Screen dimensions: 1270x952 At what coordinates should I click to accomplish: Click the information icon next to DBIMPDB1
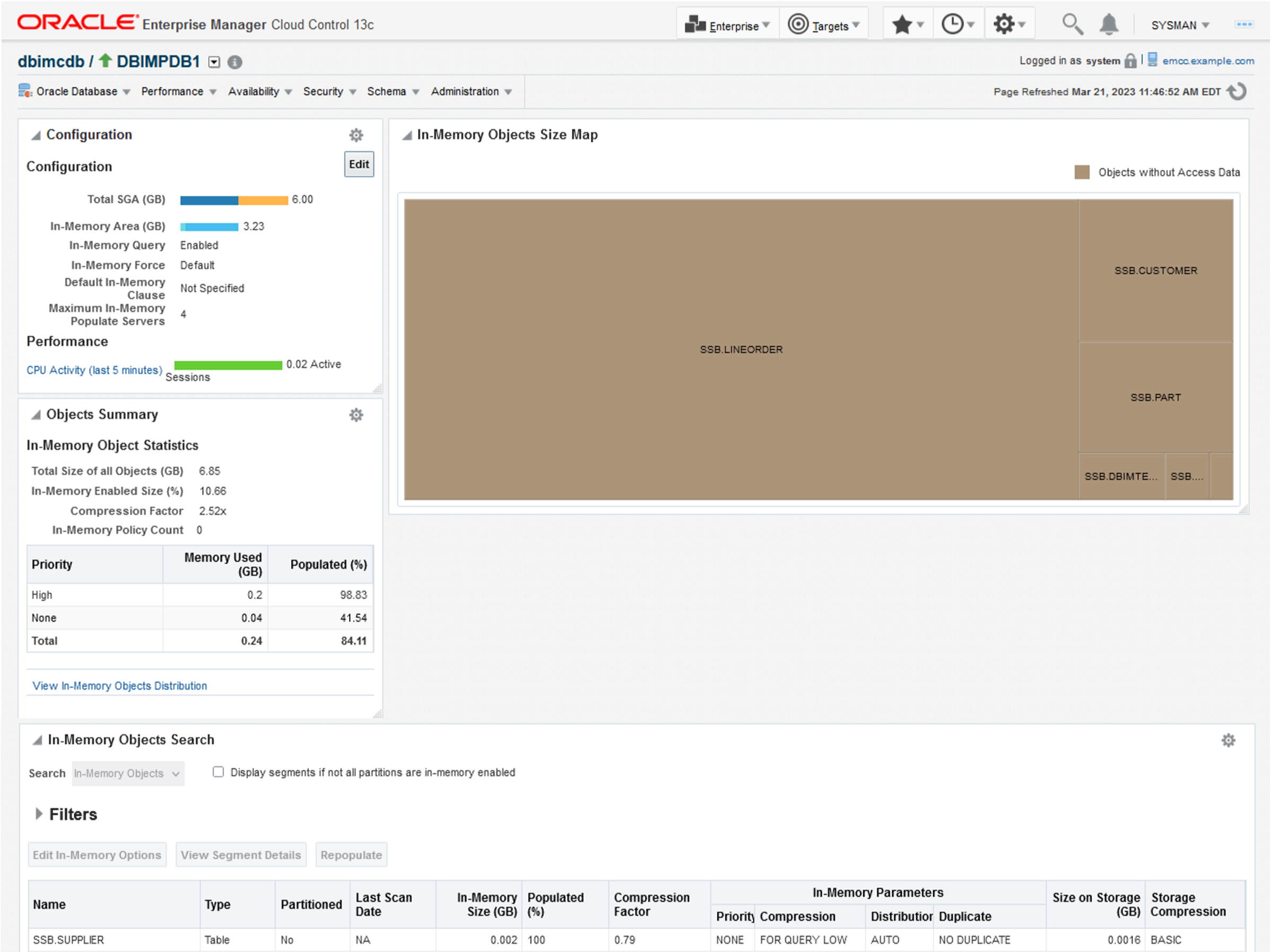coord(234,63)
